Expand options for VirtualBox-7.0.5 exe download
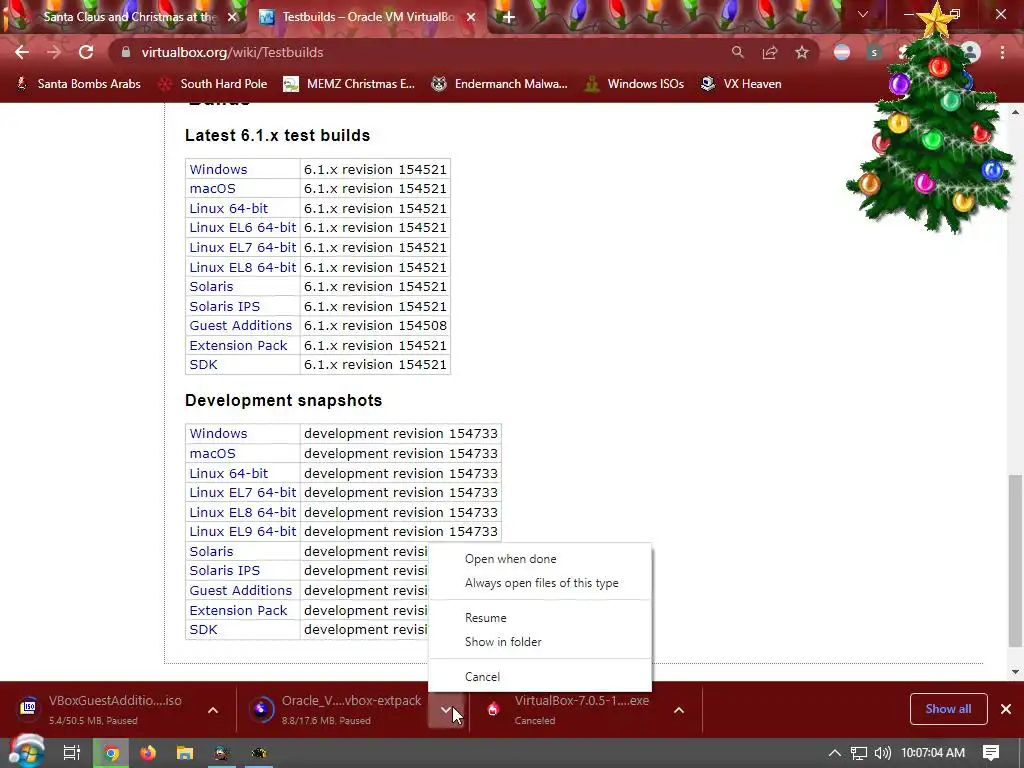Viewport: 1024px width, 768px height. [679, 710]
